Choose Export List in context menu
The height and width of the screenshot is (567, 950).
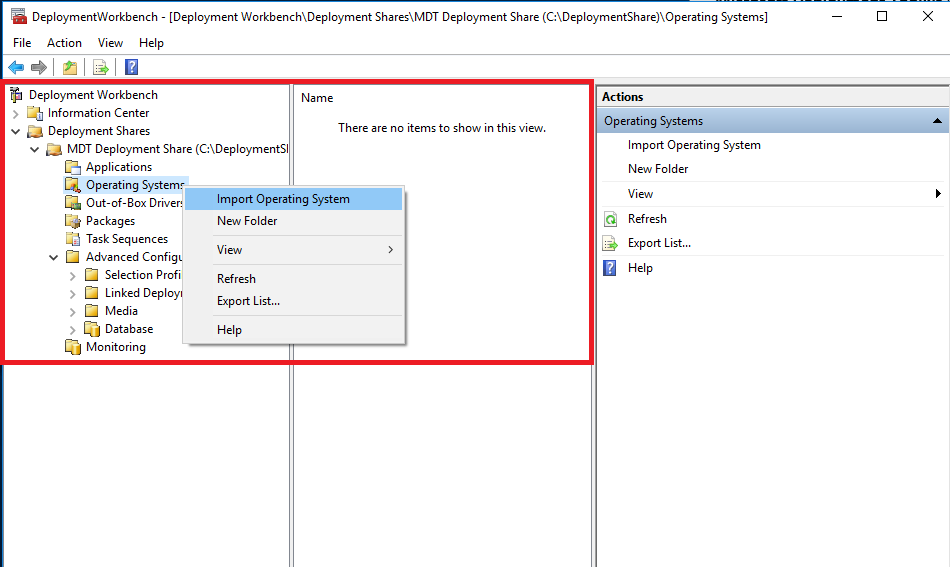pos(293,300)
